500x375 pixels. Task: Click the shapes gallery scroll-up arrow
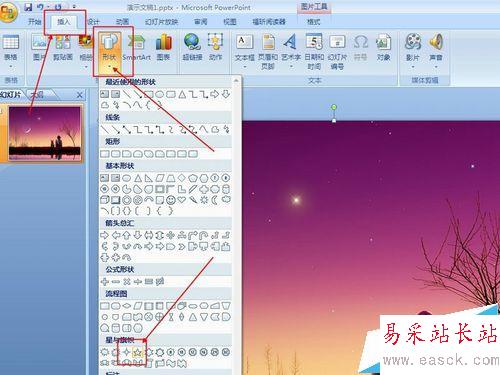pos(236,81)
